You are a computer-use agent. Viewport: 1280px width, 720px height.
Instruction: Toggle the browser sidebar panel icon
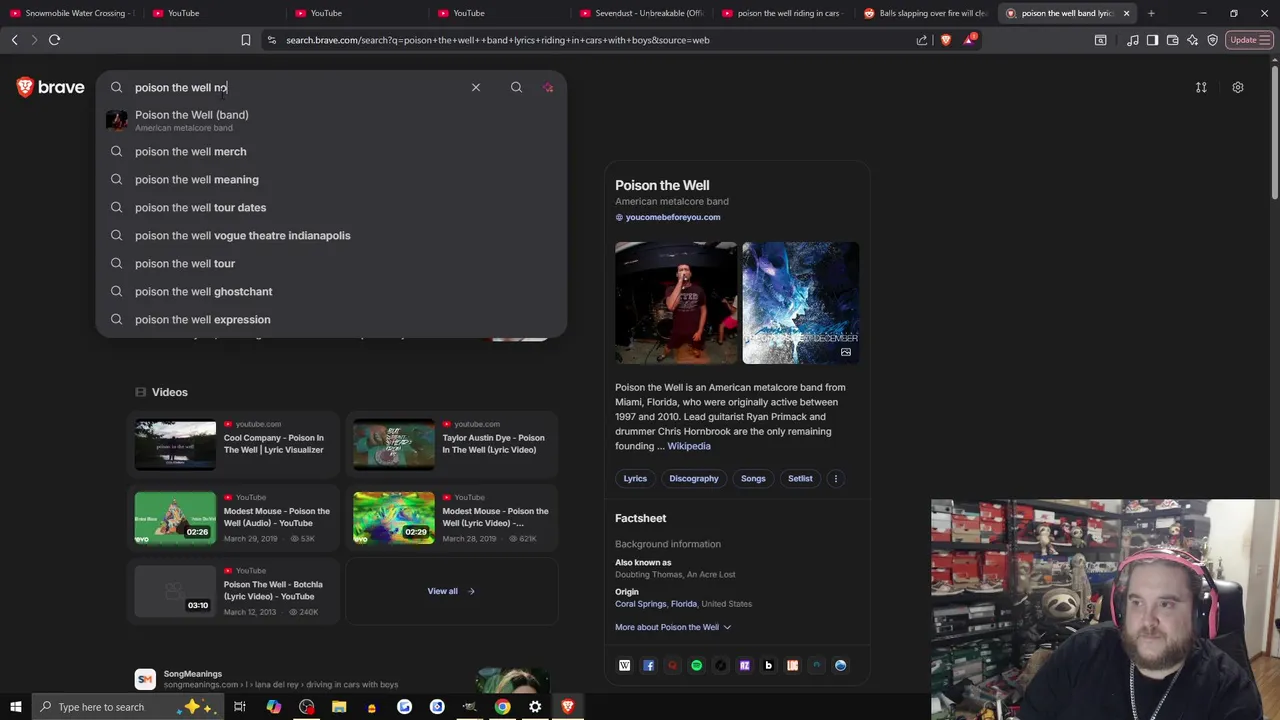click(1153, 40)
